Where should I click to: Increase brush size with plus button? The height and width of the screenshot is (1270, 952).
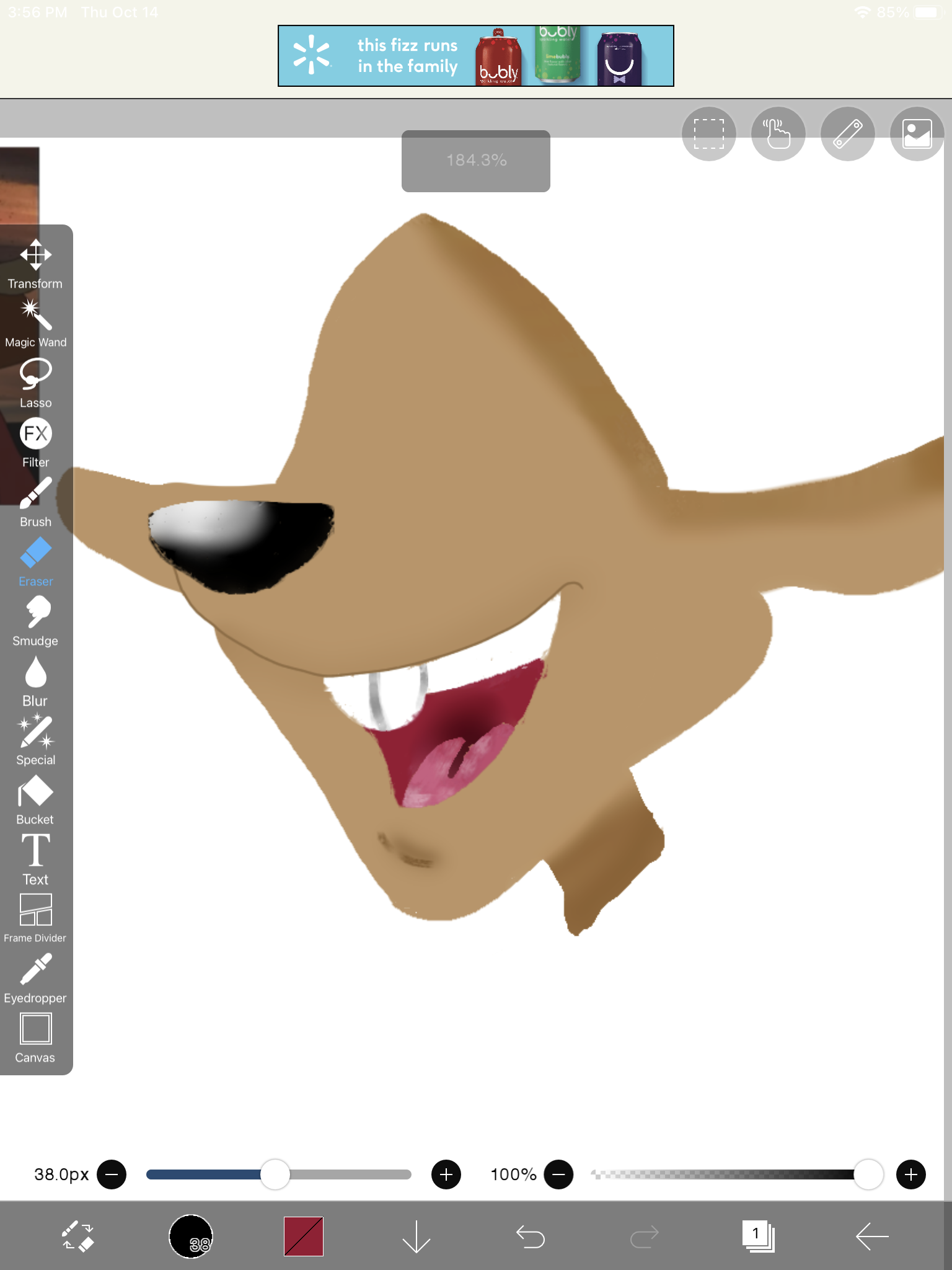pyautogui.click(x=446, y=1174)
